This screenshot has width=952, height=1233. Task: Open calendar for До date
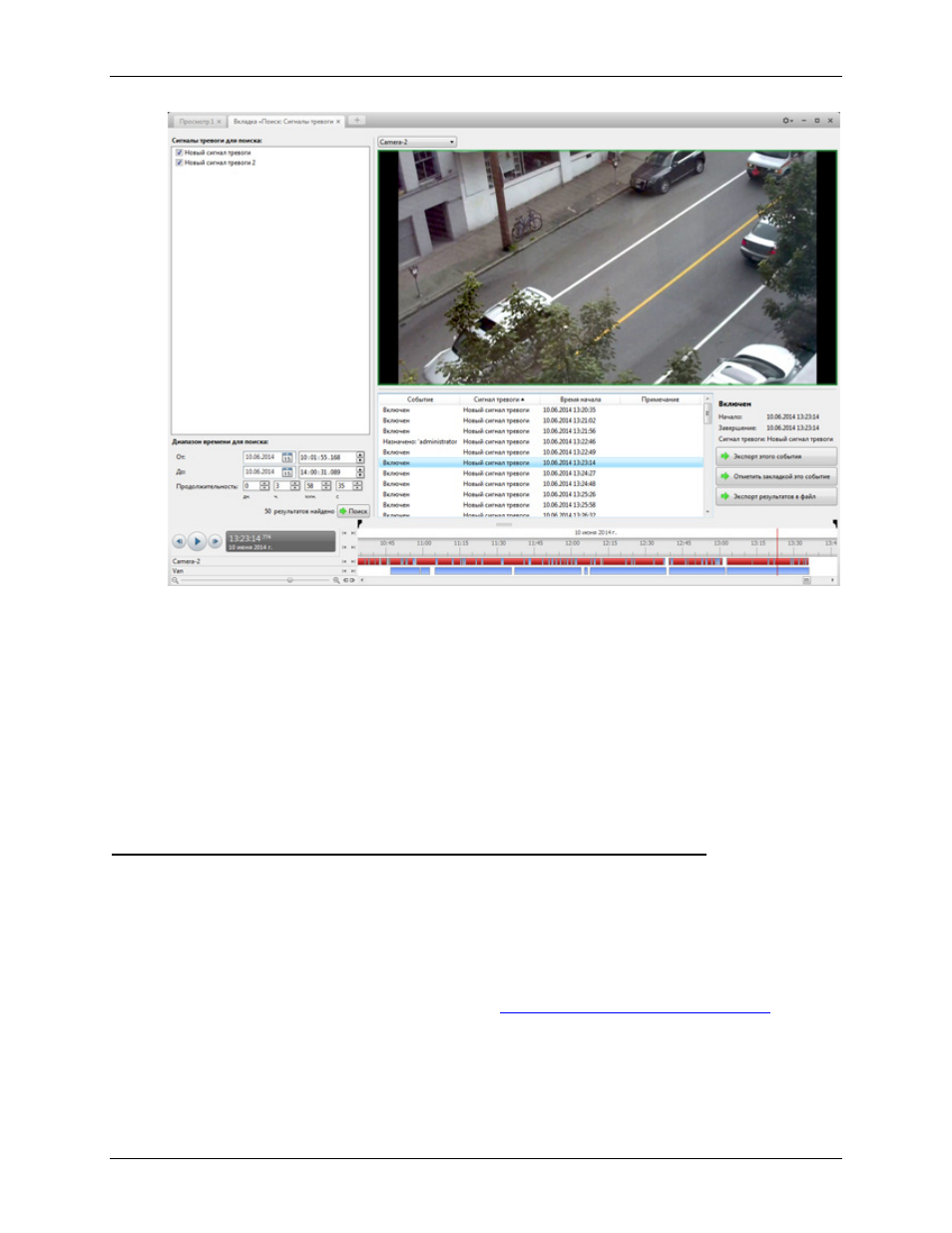click(287, 472)
